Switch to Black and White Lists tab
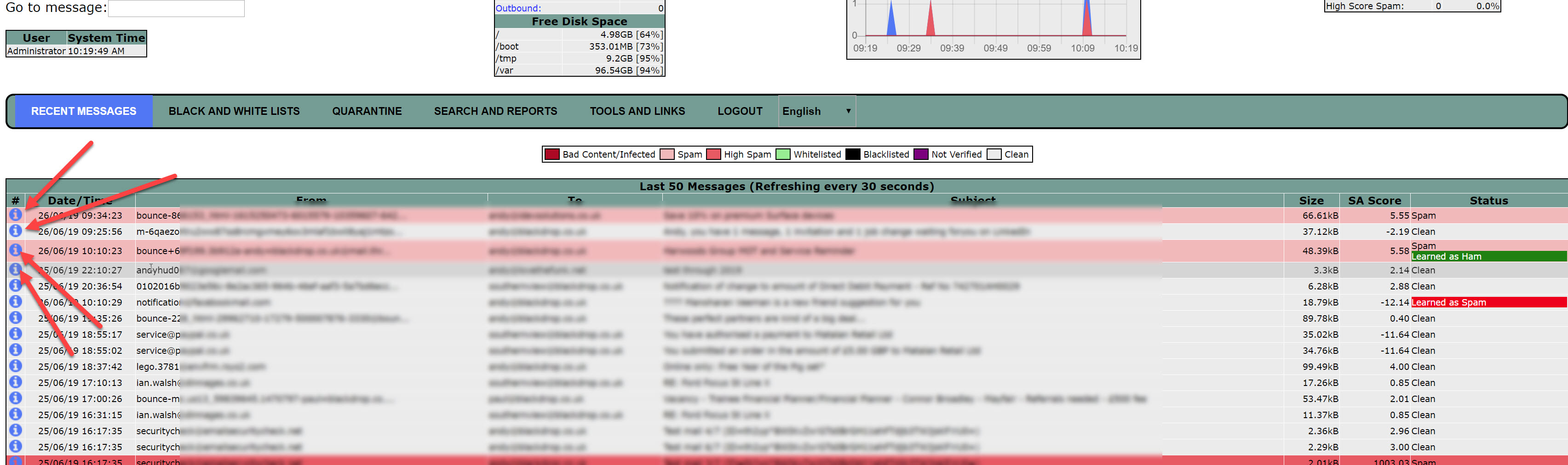 click(234, 111)
